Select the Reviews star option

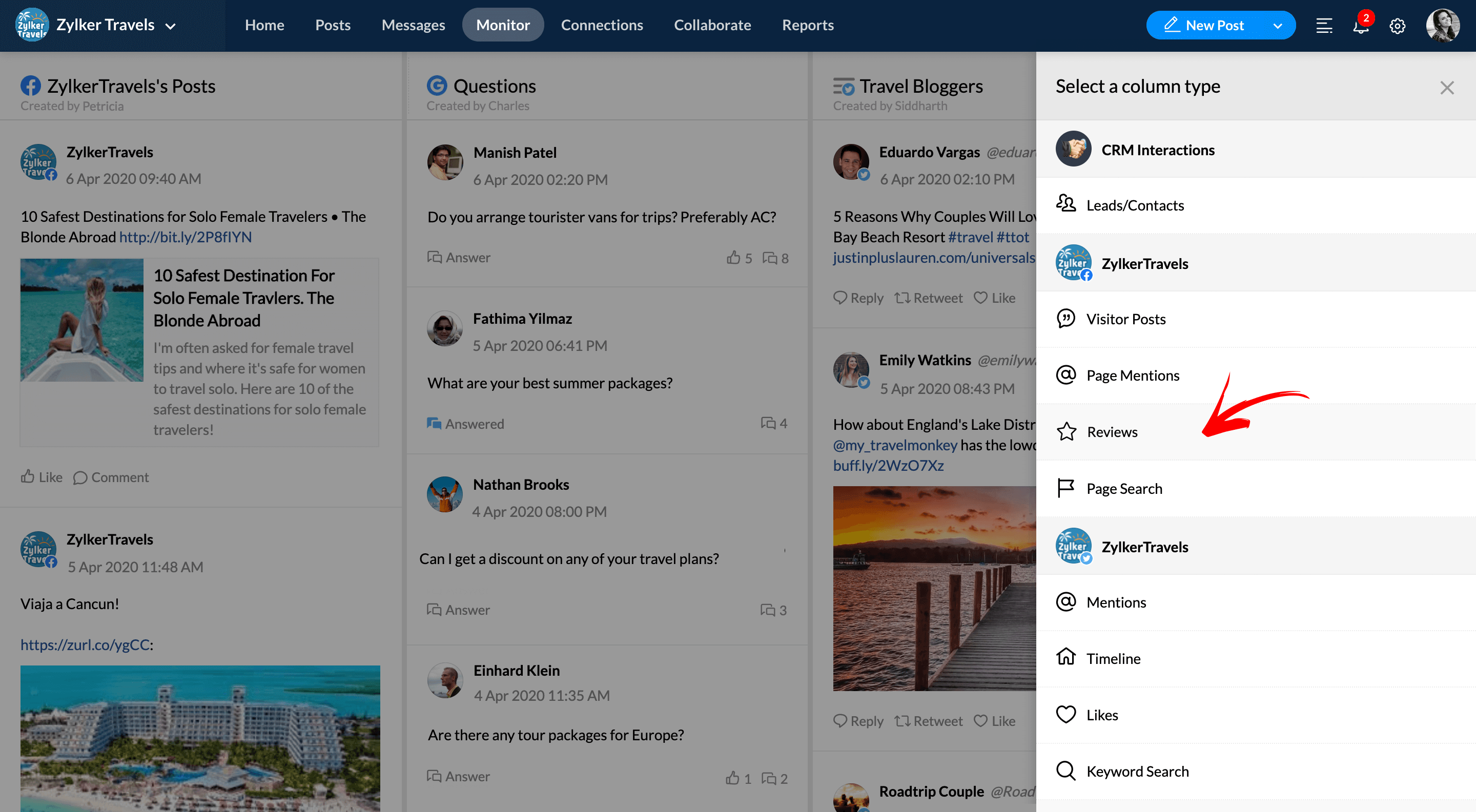click(x=1112, y=432)
